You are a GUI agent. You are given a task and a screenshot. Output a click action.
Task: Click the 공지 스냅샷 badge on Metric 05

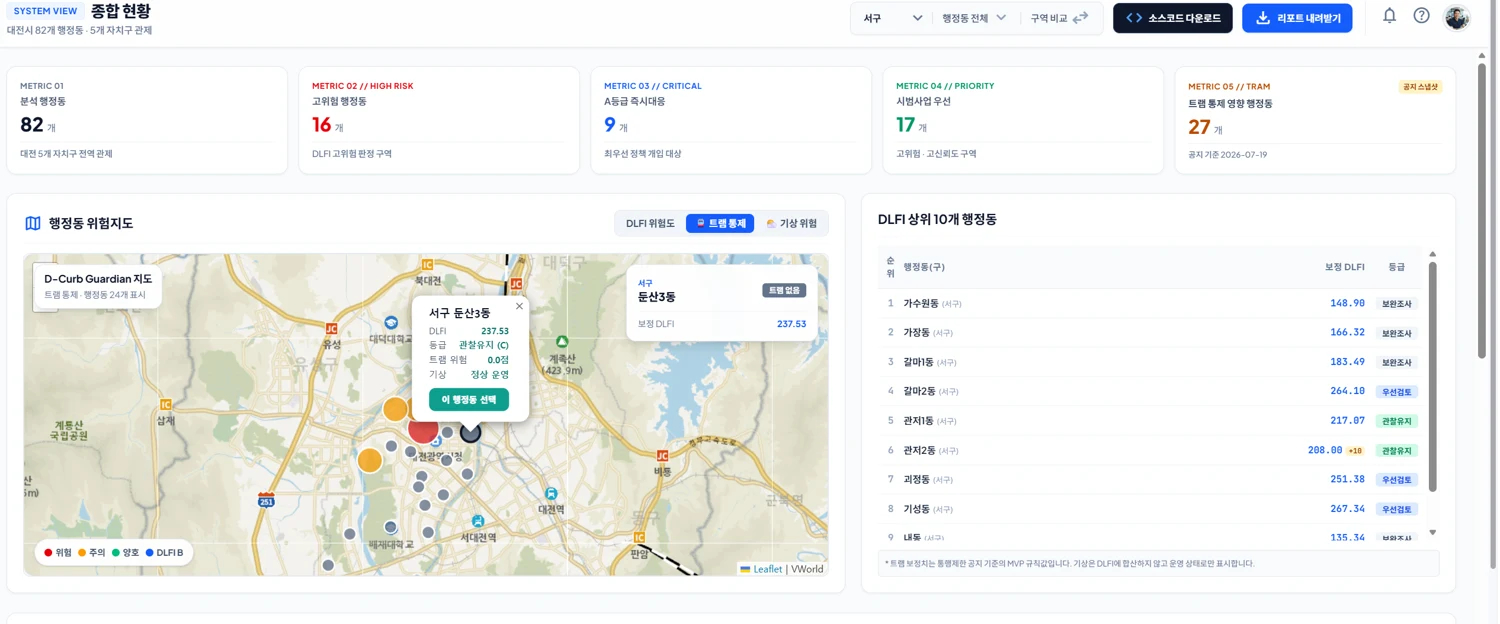(x=1420, y=87)
